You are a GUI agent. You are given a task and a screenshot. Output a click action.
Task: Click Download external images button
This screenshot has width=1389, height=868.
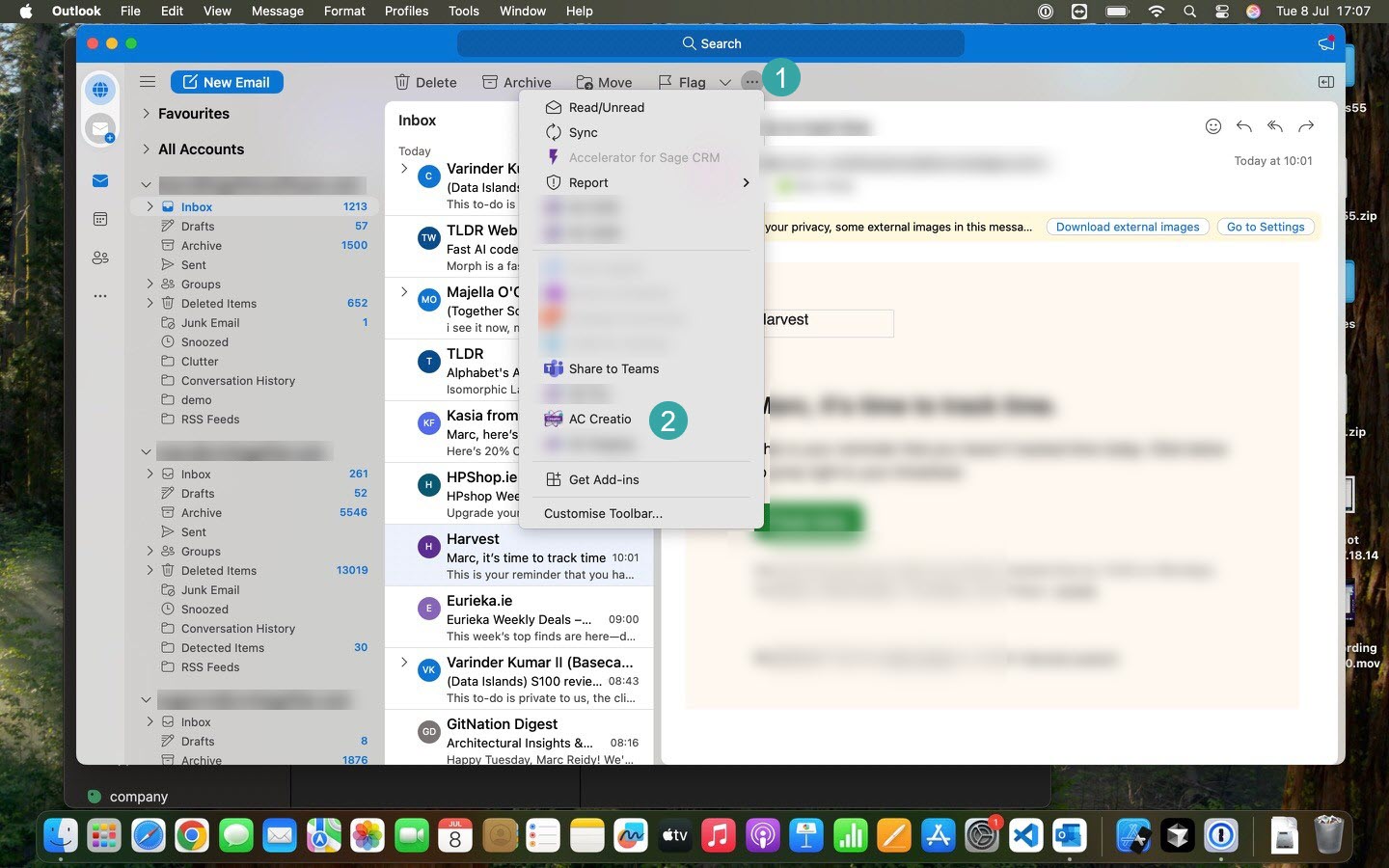click(x=1128, y=227)
